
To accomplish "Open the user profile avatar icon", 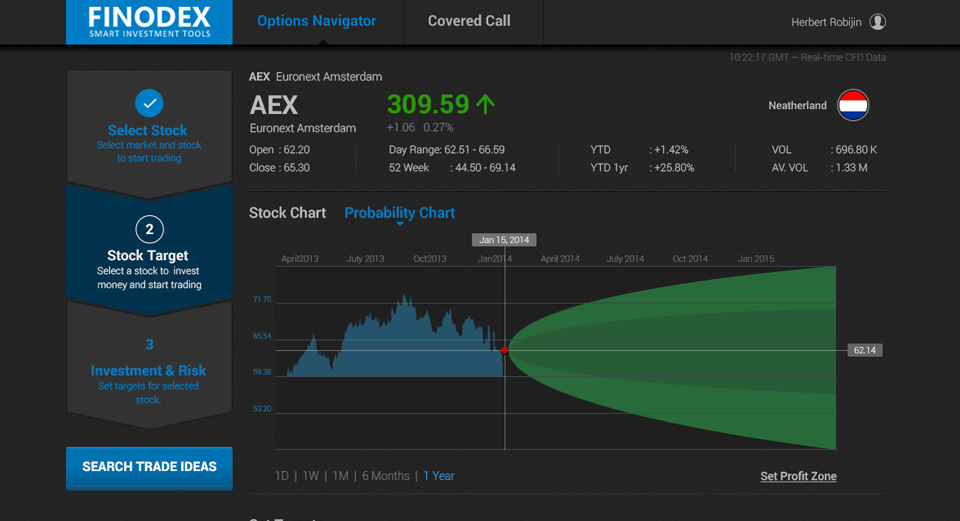I will click(x=877, y=22).
